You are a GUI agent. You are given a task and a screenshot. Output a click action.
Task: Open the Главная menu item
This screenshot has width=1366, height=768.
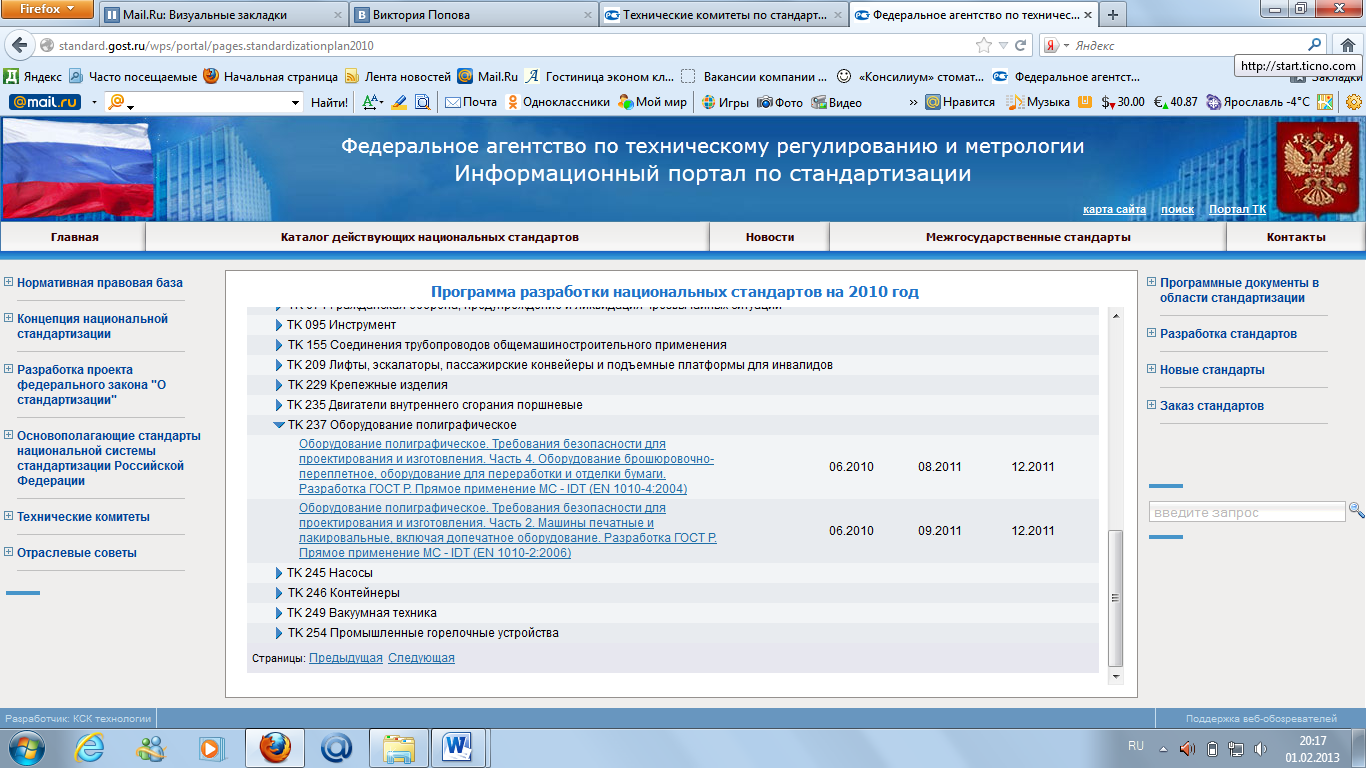(x=74, y=237)
